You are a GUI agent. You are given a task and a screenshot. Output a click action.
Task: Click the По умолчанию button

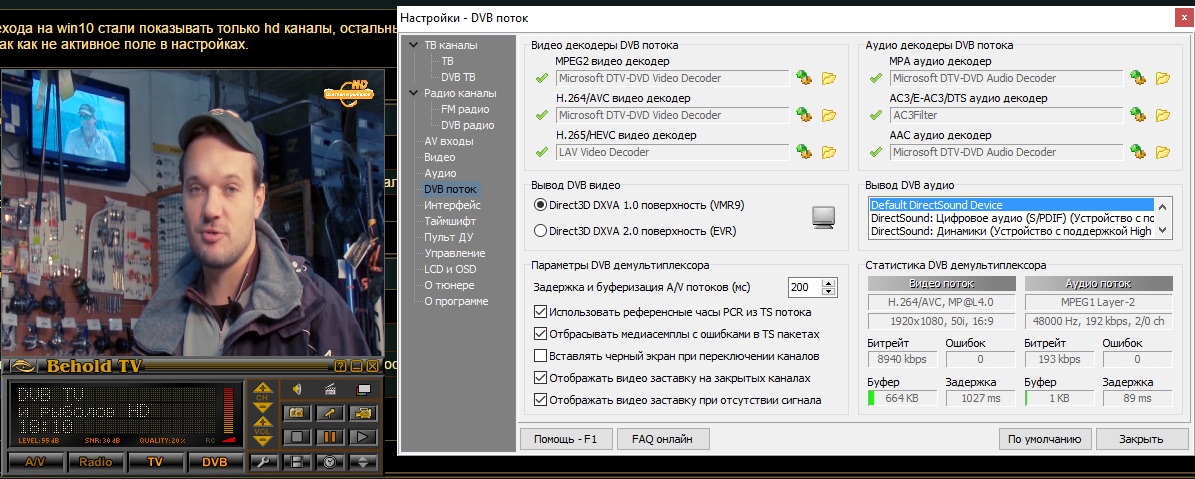[x=1043, y=439]
